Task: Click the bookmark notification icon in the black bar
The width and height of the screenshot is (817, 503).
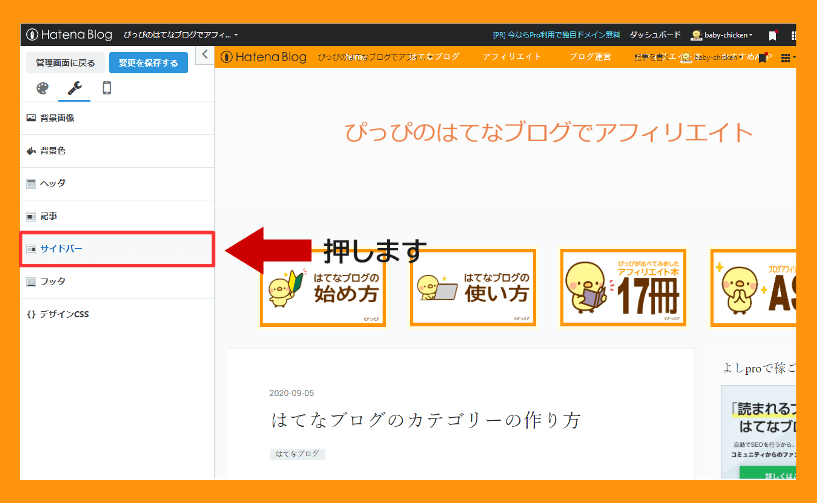Action: [x=773, y=35]
